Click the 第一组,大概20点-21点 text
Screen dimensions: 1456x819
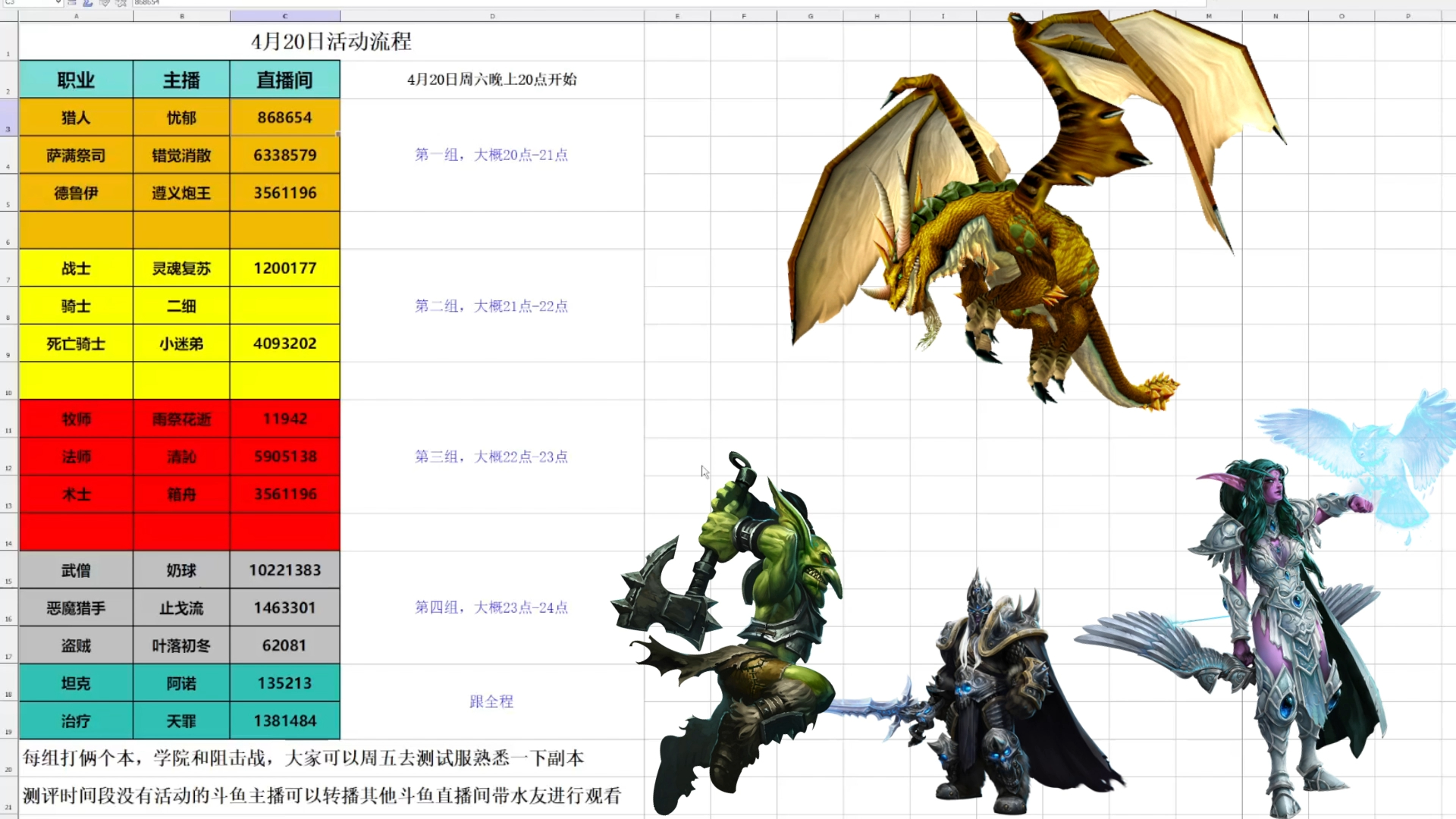click(x=491, y=155)
